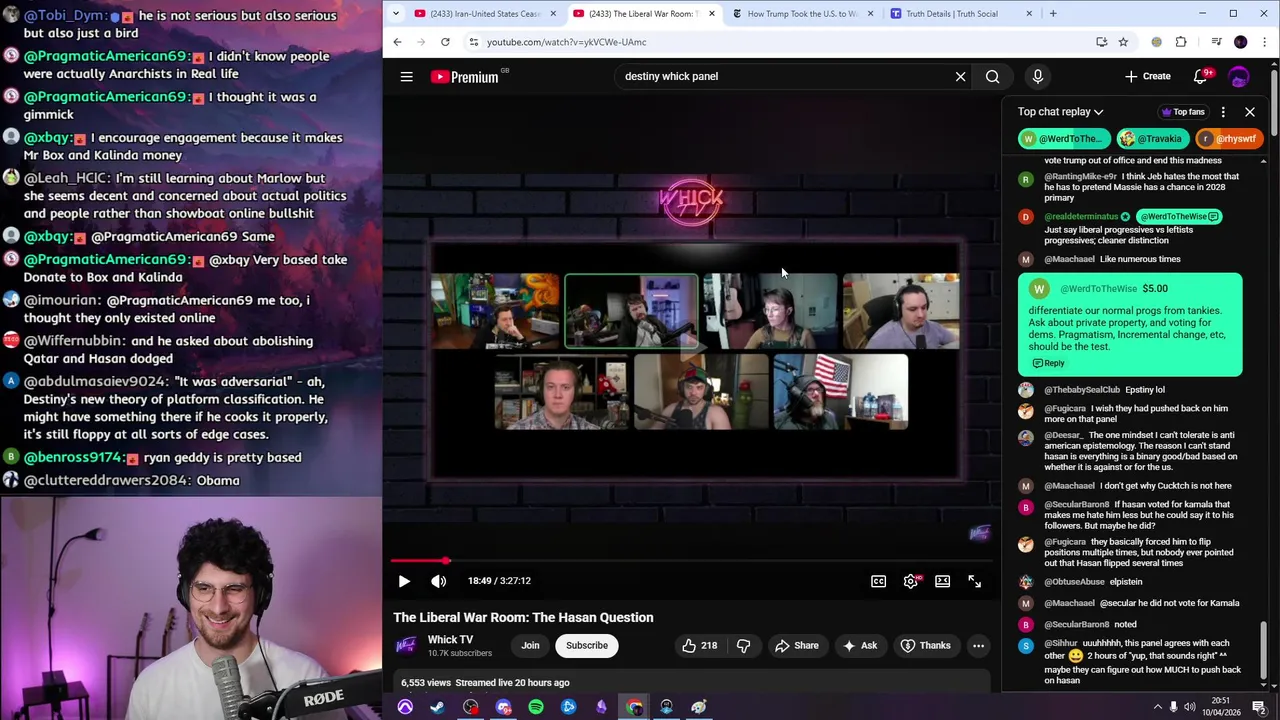The height and width of the screenshot is (720, 1280).
Task: Click the install app icon in address bar
Action: [x=1101, y=42]
